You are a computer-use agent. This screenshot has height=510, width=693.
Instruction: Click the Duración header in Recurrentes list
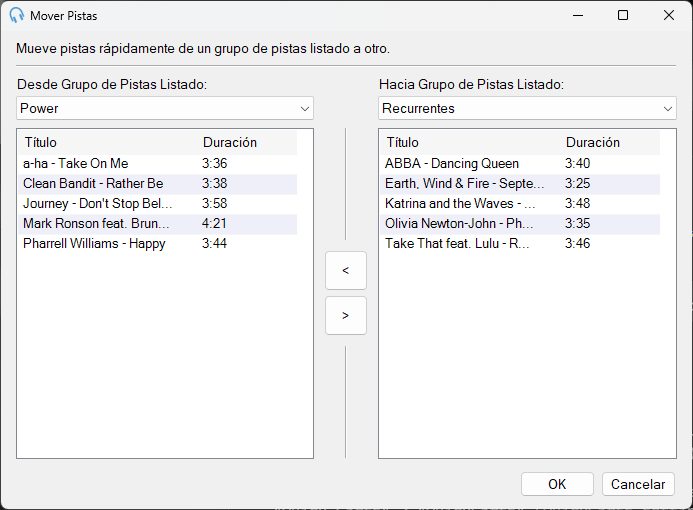[x=611, y=142]
